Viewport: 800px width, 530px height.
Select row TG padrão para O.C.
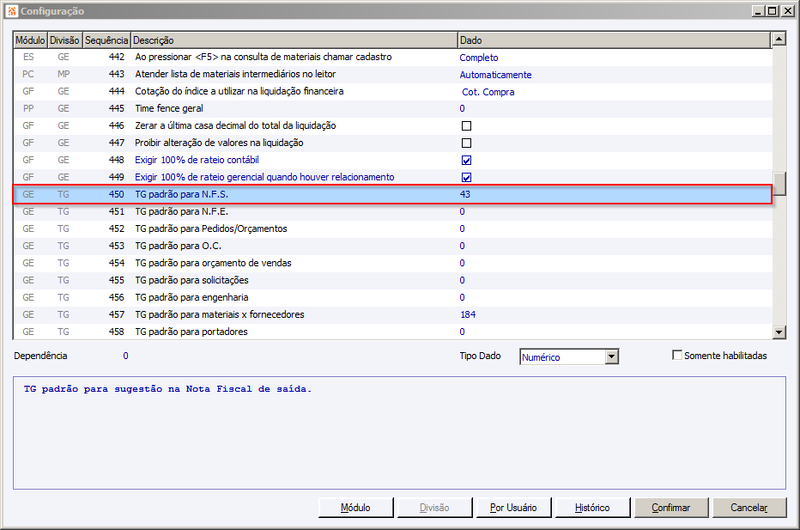coord(392,246)
